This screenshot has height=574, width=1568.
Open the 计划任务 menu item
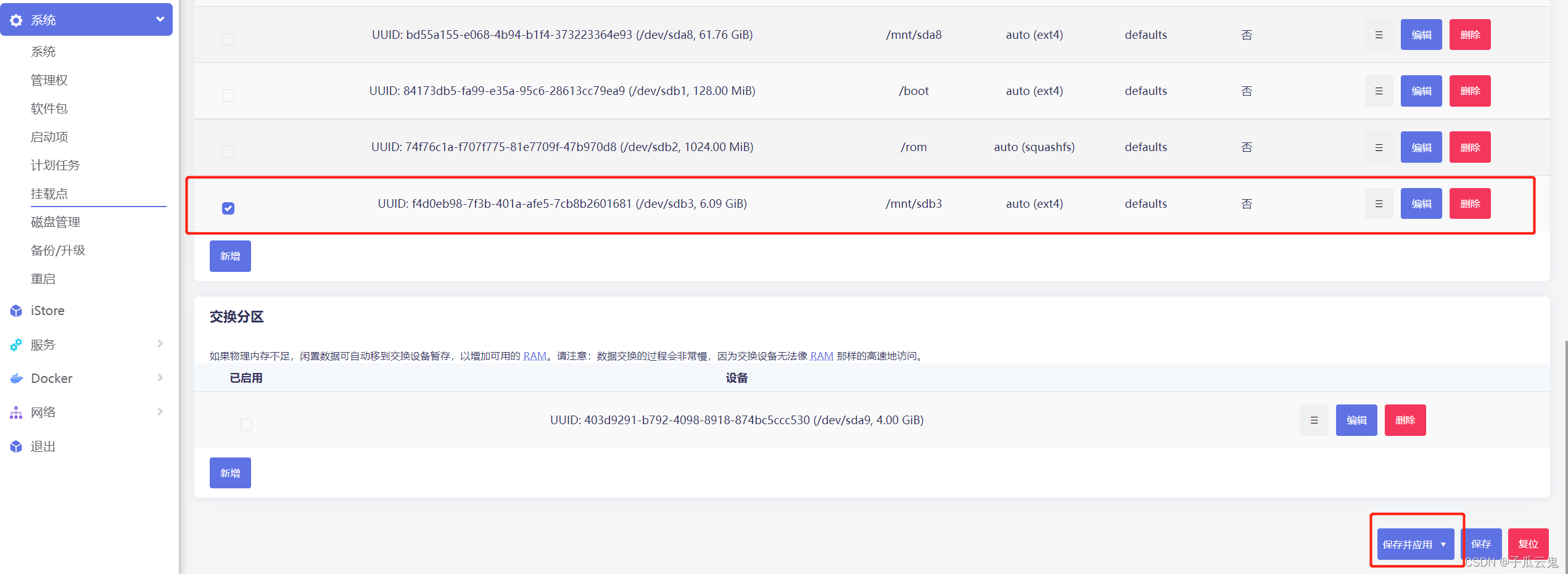[56, 165]
